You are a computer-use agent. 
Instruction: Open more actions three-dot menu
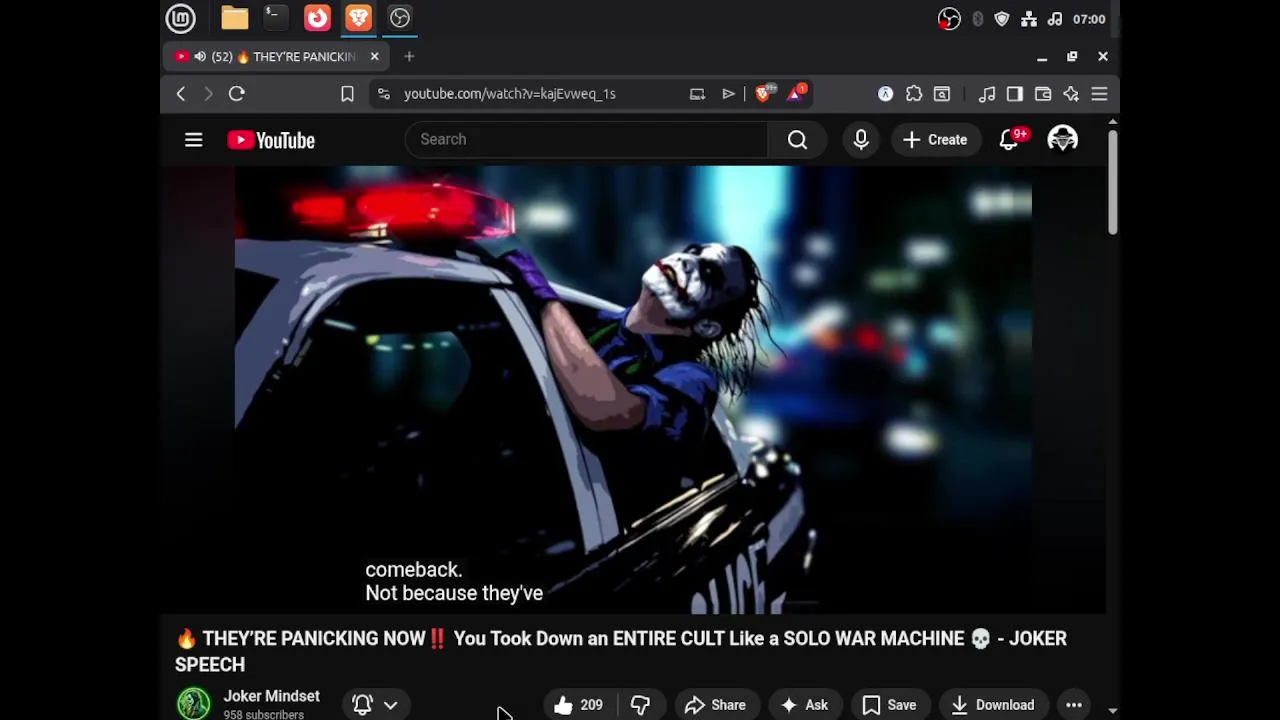[1074, 705]
